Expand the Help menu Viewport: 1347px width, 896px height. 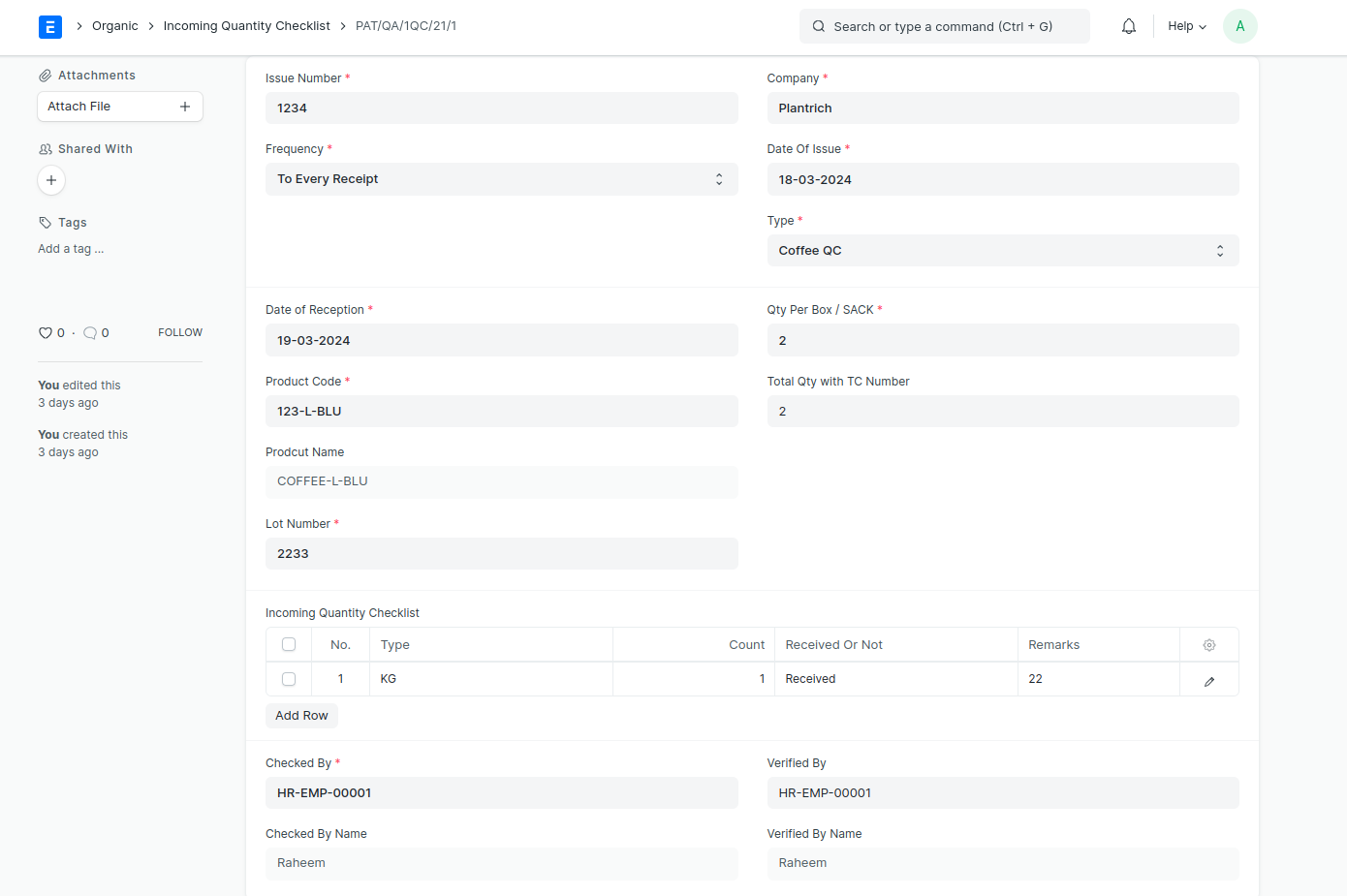click(1186, 27)
